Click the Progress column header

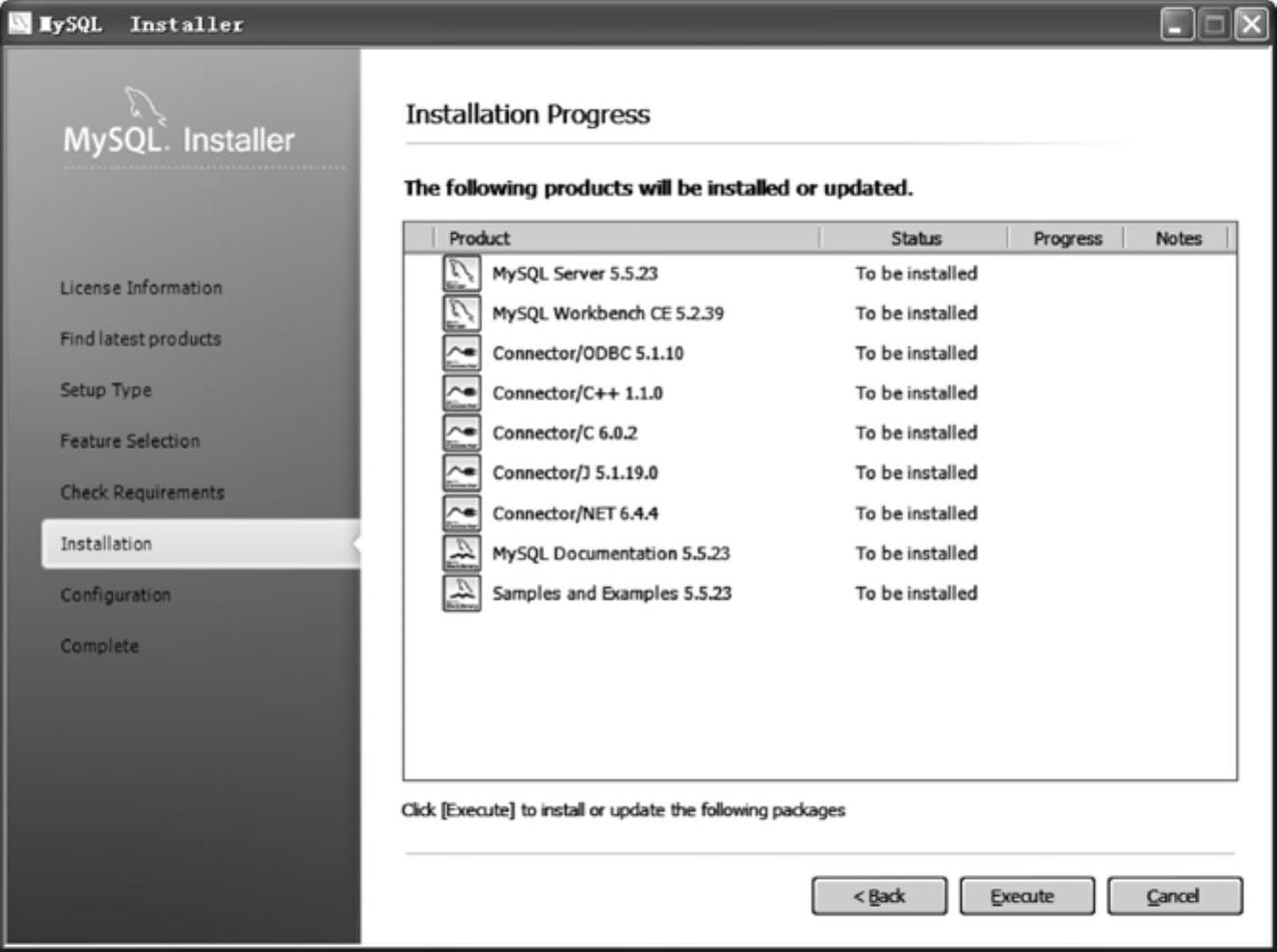(x=1067, y=238)
